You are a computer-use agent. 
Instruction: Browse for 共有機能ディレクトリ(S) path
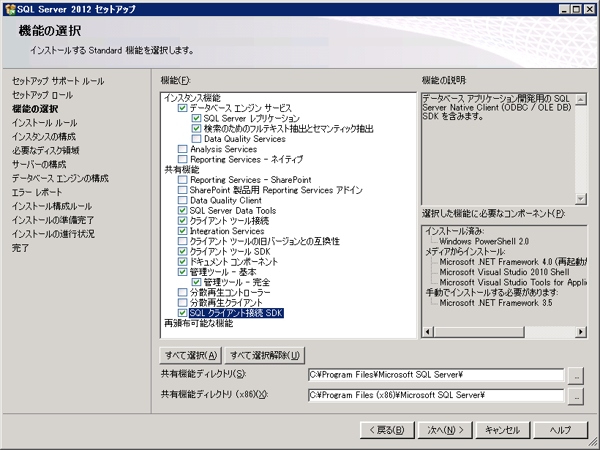(x=576, y=375)
